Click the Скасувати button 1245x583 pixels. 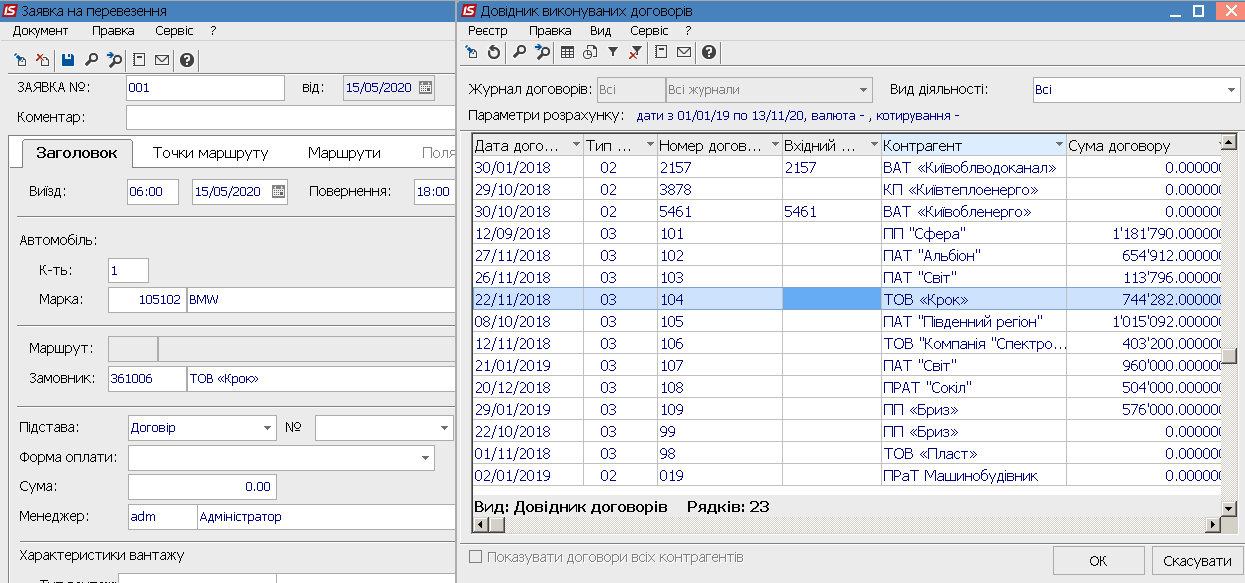pyautogui.click(x=1198, y=561)
